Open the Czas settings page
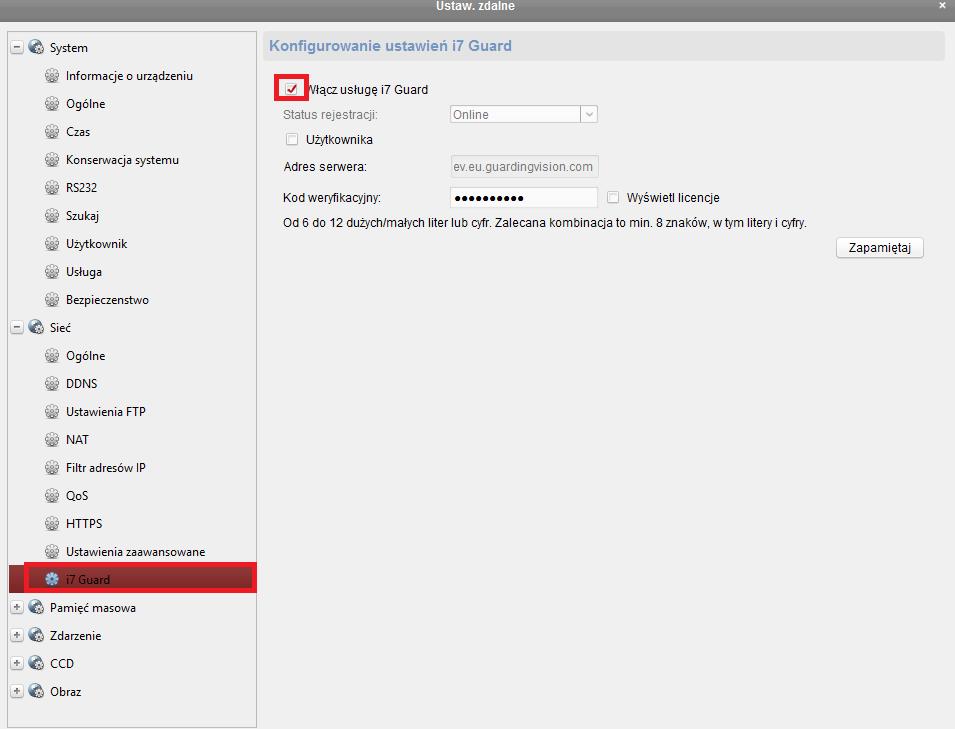Screen dimensions: 955x729 pyautogui.click(x=78, y=132)
